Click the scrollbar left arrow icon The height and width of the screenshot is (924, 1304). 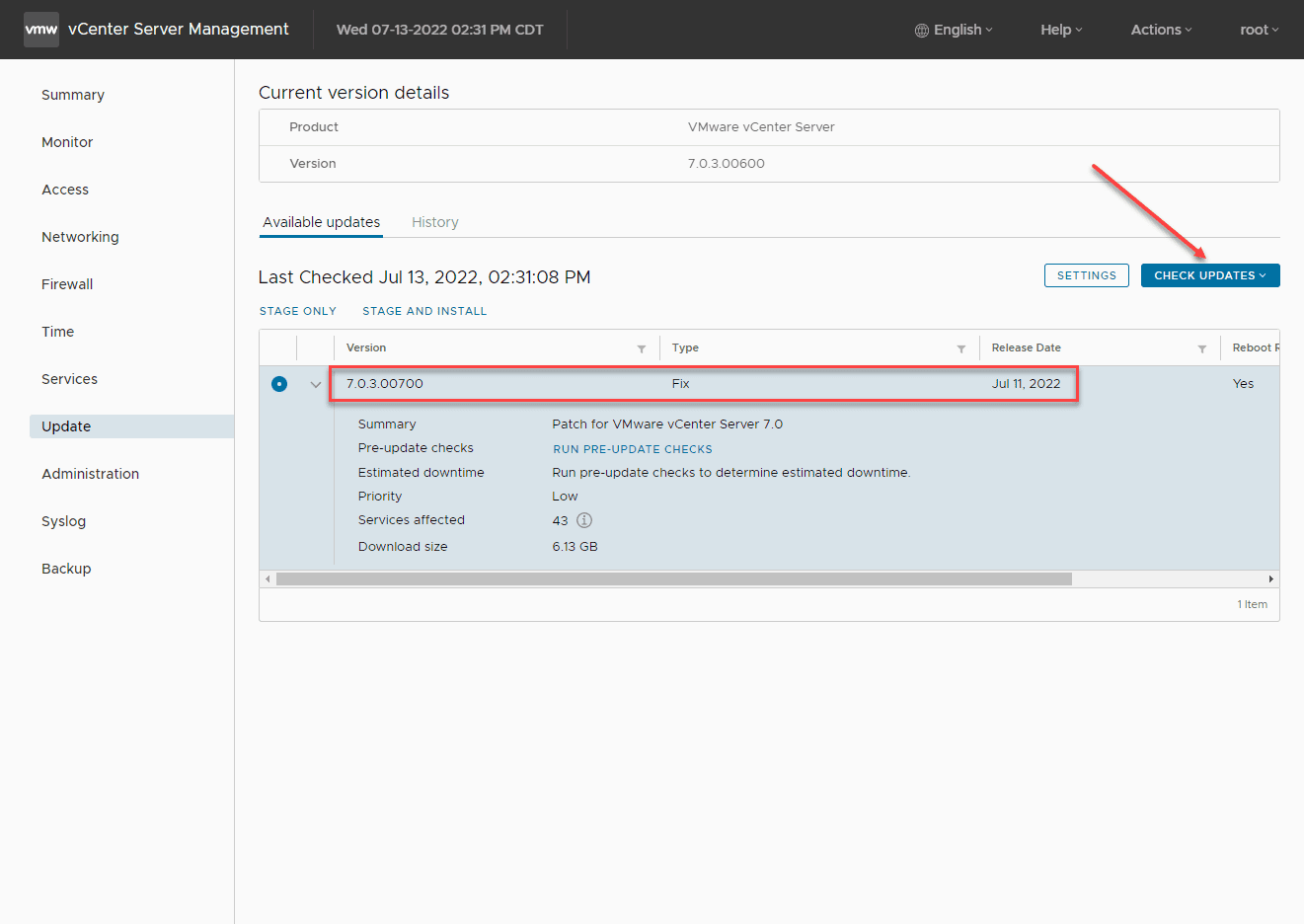pyautogui.click(x=268, y=579)
